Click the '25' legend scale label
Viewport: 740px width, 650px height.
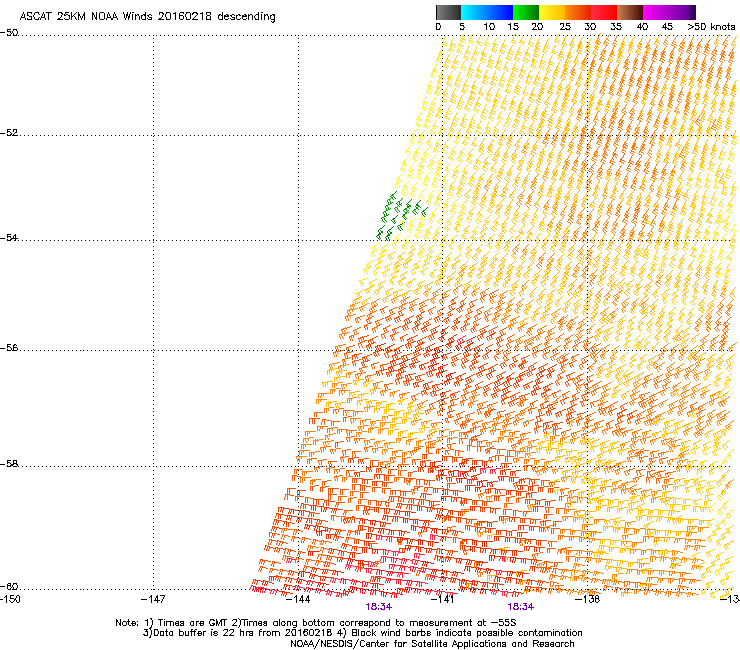point(565,27)
